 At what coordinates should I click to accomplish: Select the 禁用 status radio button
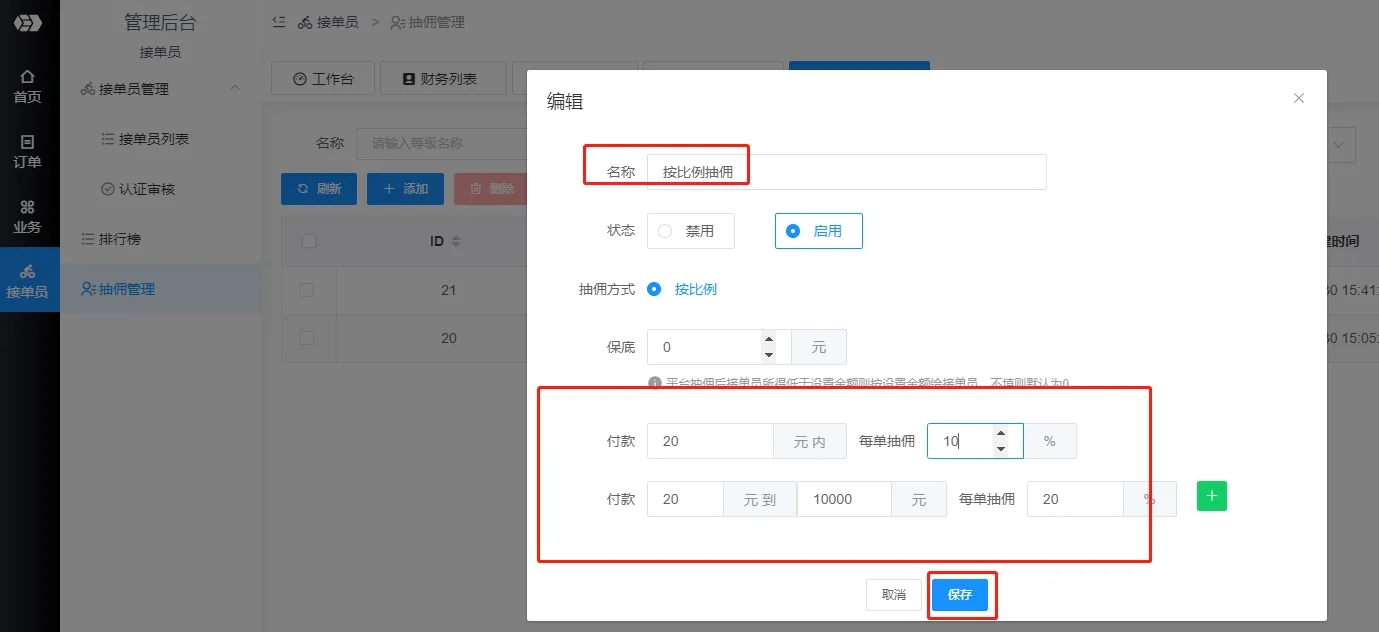[665, 231]
